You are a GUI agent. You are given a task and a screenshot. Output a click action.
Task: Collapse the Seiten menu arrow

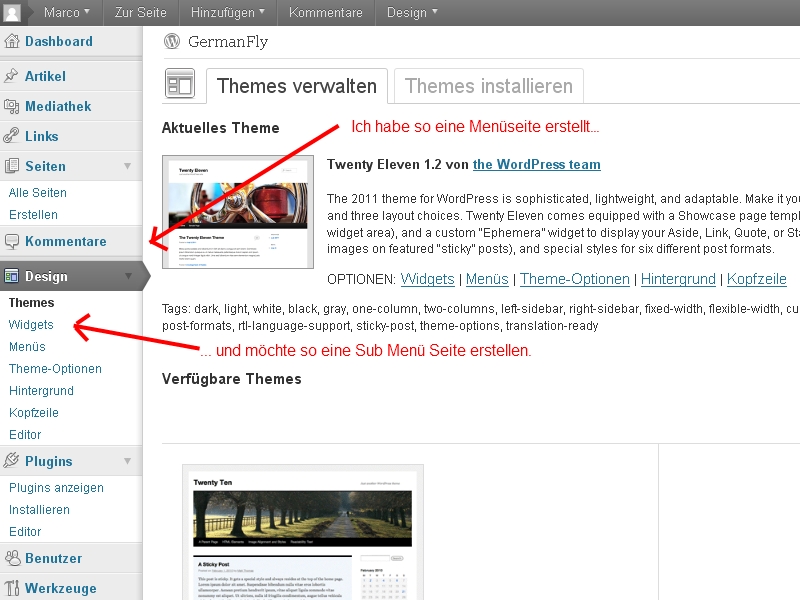(127, 166)
